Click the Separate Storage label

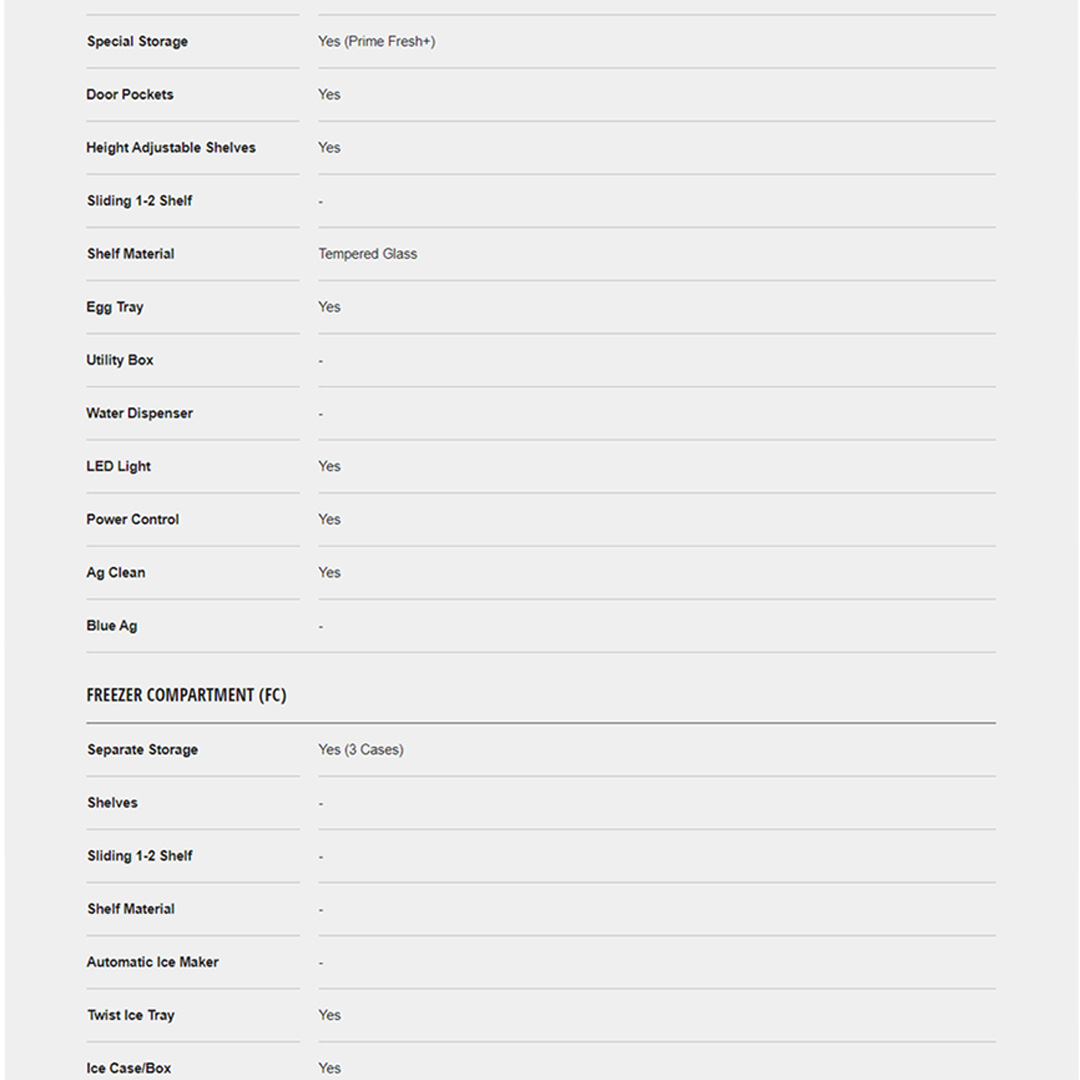click(x=142, y=750)
